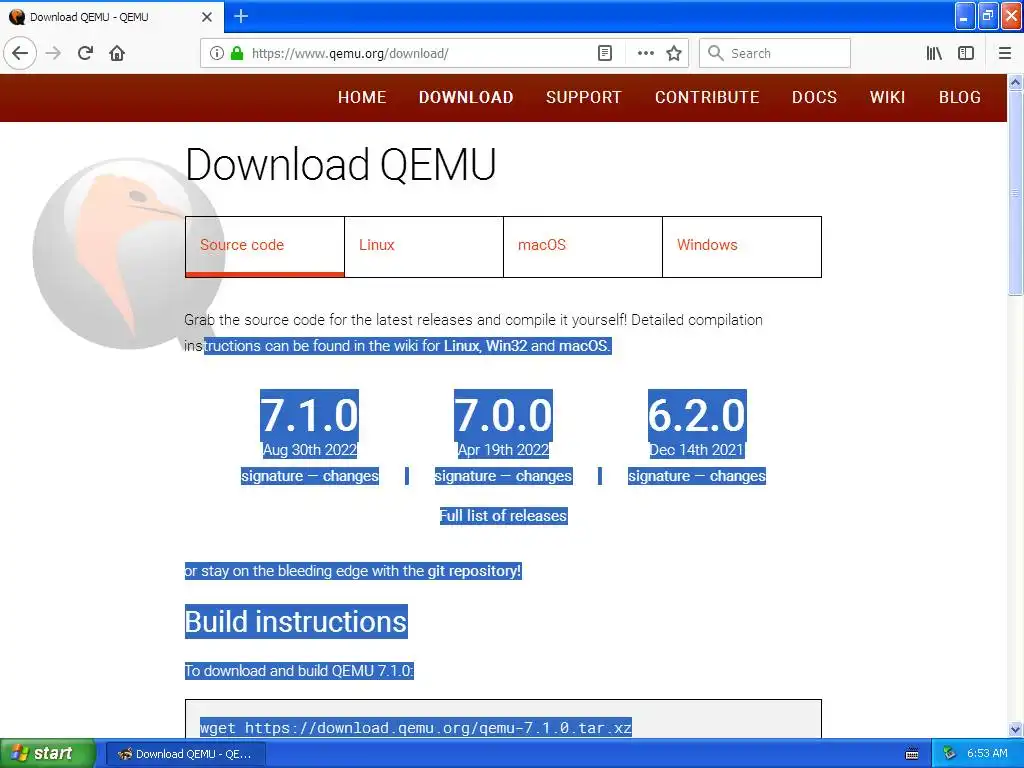
Task: Download the 6.2.0 release
Action: pyautogui.click(x=697, y=415)
